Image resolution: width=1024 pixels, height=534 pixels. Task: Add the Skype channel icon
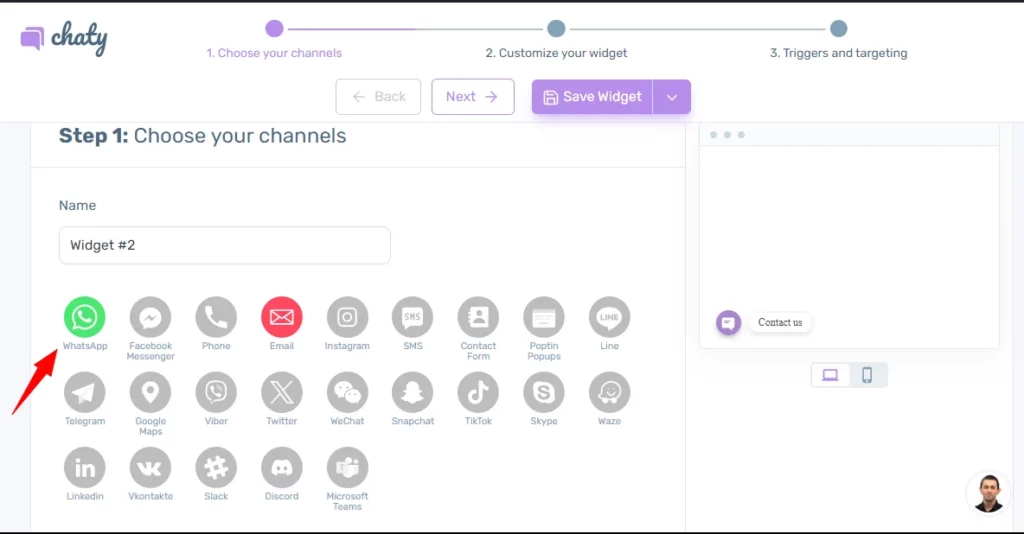coord(544,392)
